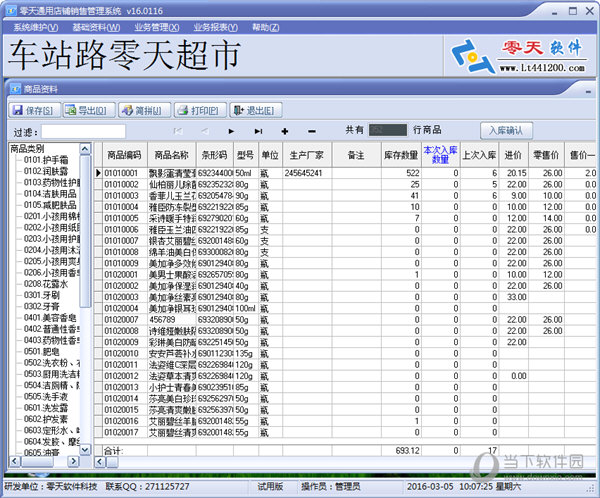This screenshot has height=498, width=600.
Task: Click category tree horizontal scroll-left arrow
Action: 15,461
